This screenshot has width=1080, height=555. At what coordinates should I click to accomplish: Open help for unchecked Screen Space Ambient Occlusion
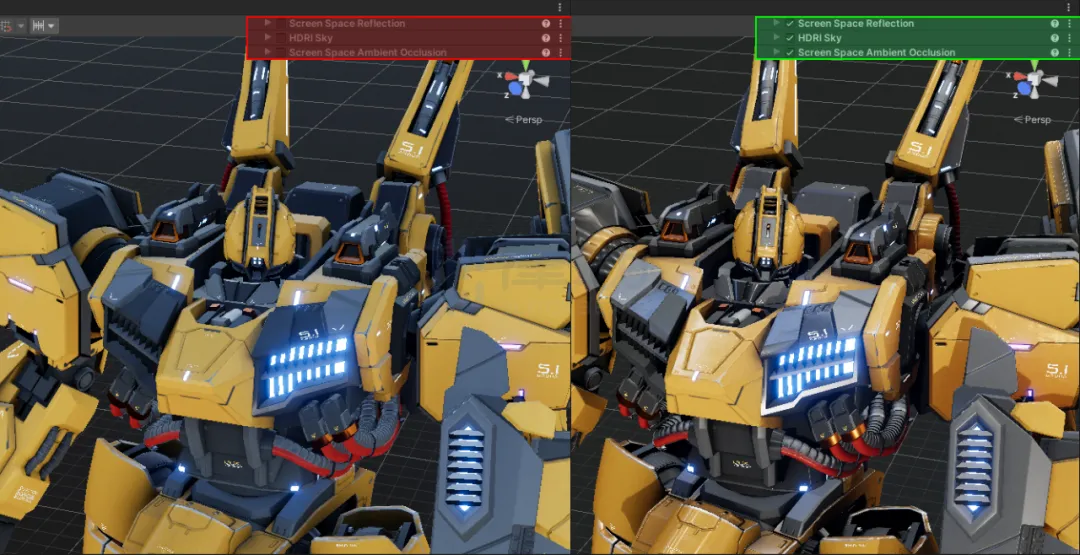pyautogui.click(x=546, y=52)
